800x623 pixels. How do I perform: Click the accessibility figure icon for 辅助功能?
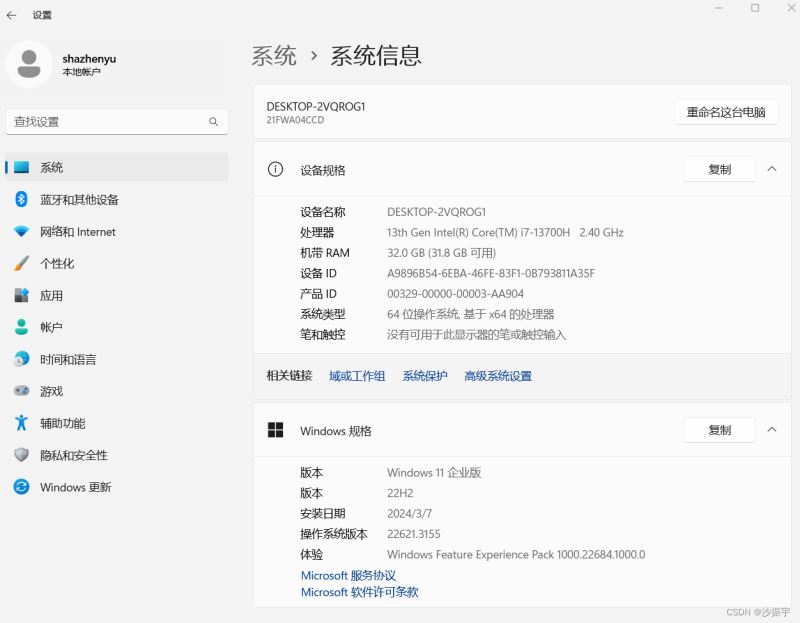pos(21,423)
